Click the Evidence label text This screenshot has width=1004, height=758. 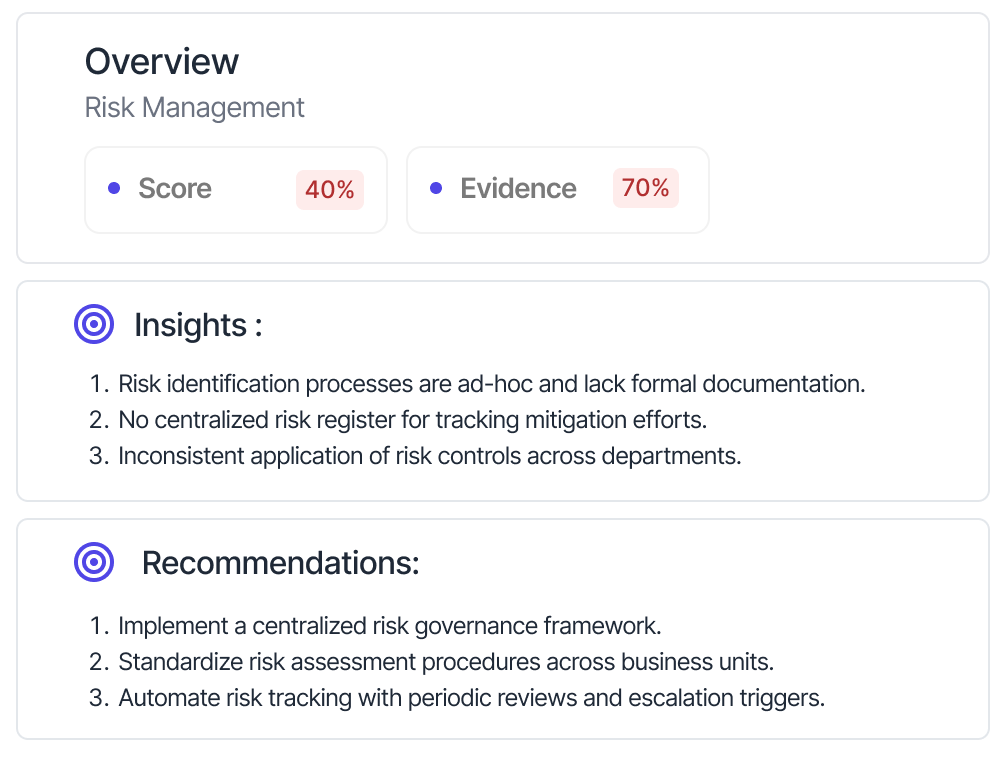[519, 188]
